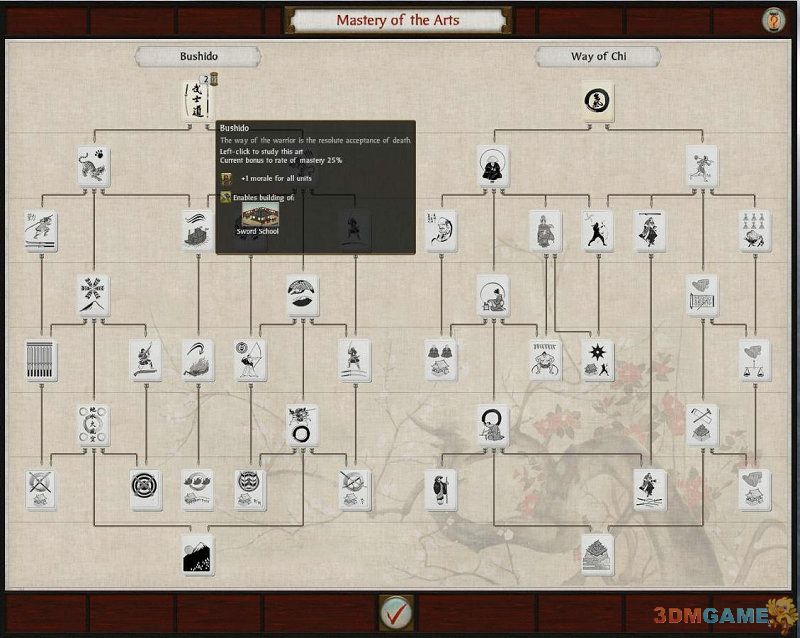Pick the radiating banners over mountain art
This screenshot has width=800, height=638.
coord(94,295)
